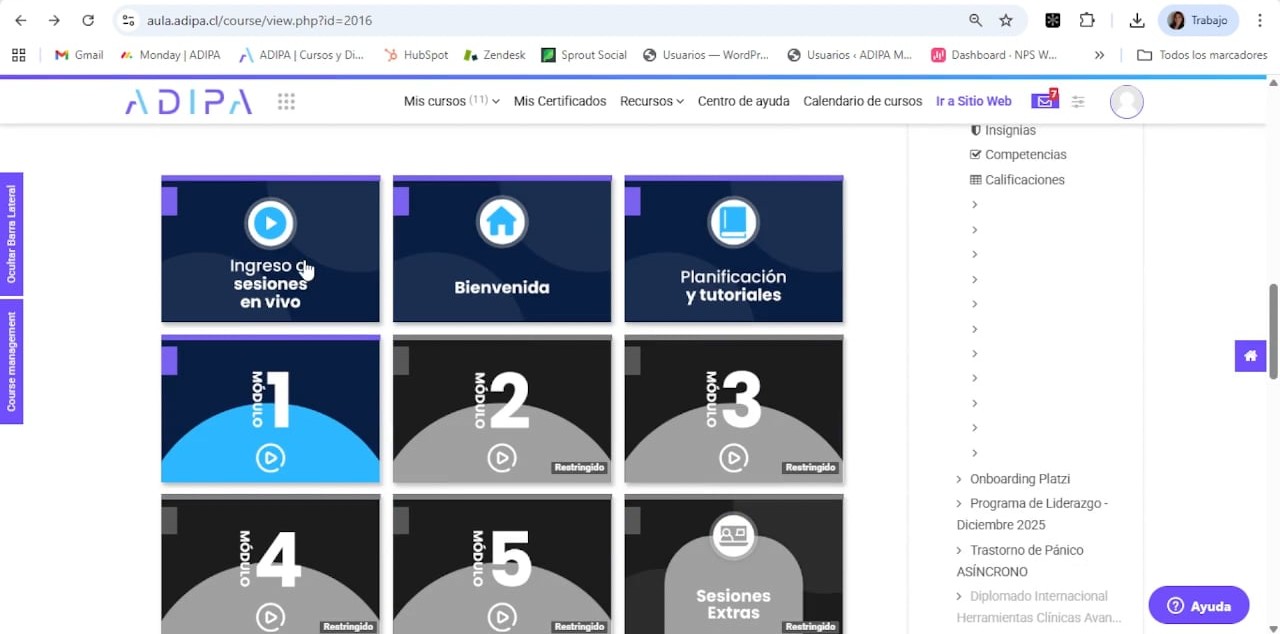
Task: Open the Trabajo profile button
Action: 1198,20
